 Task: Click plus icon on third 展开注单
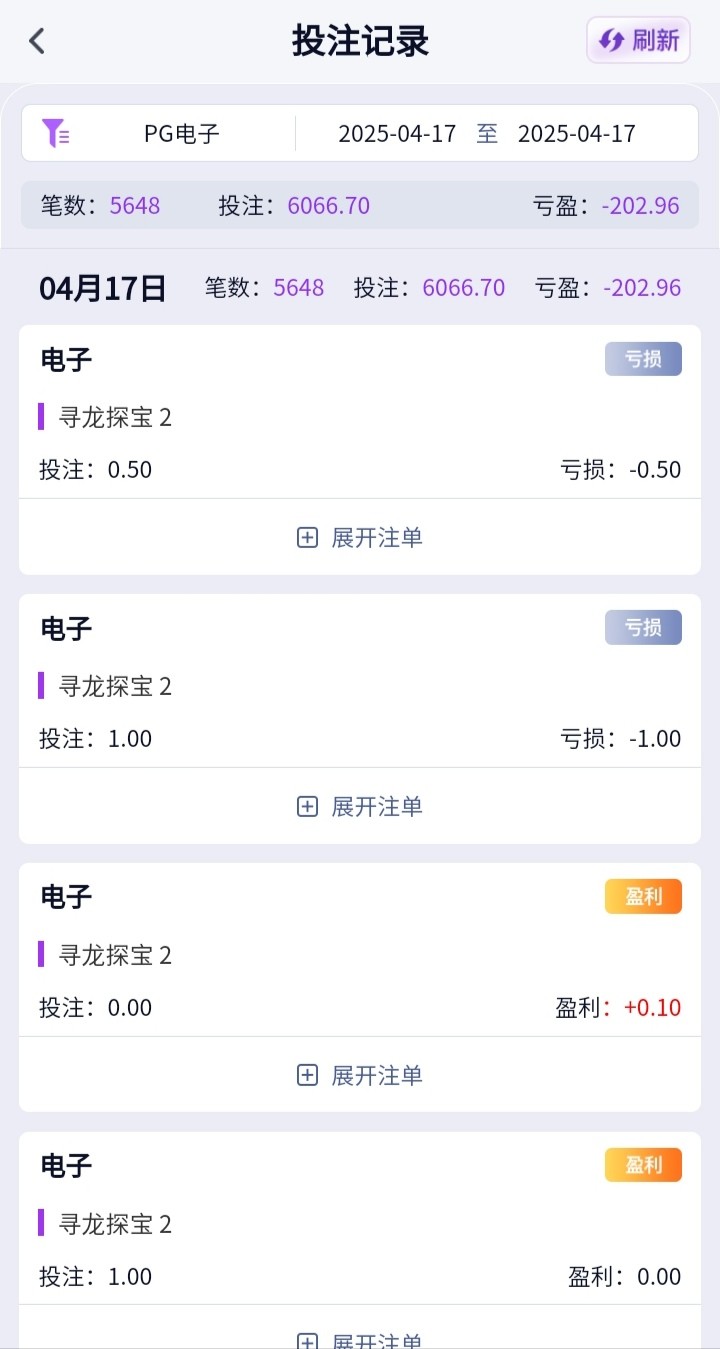tap(308, 1075)
